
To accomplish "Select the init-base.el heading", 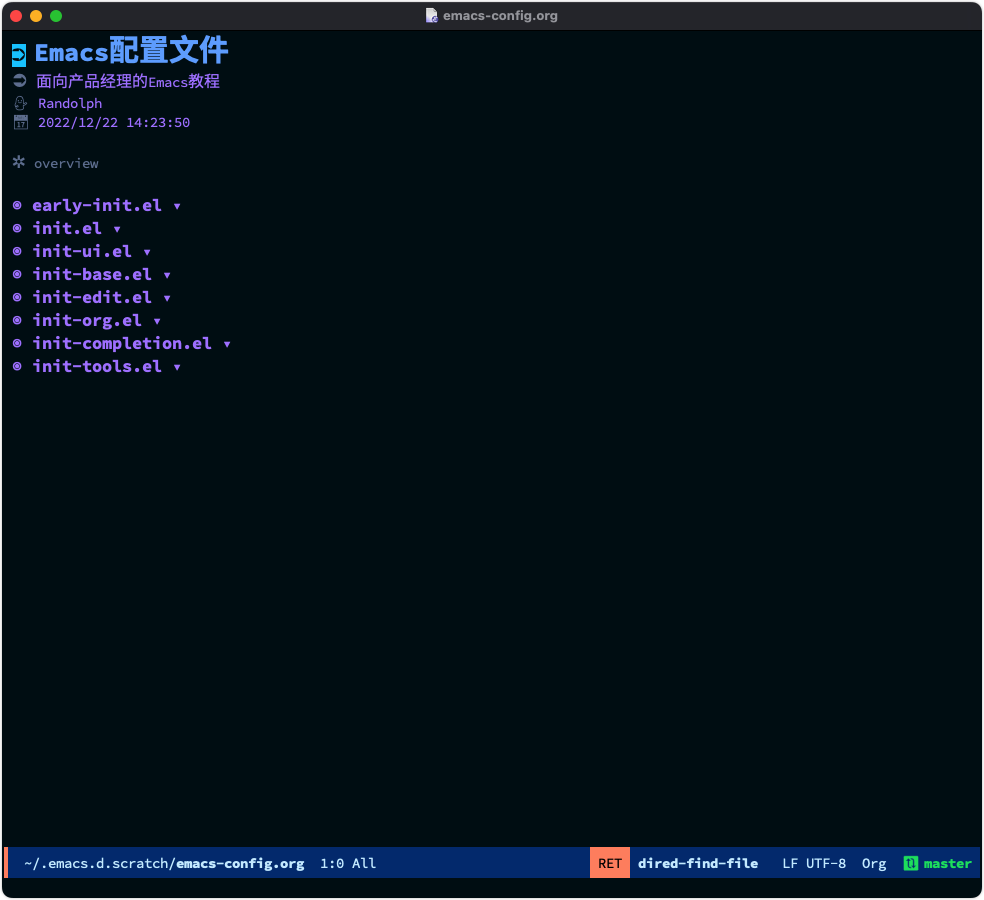I will [92, 274].
